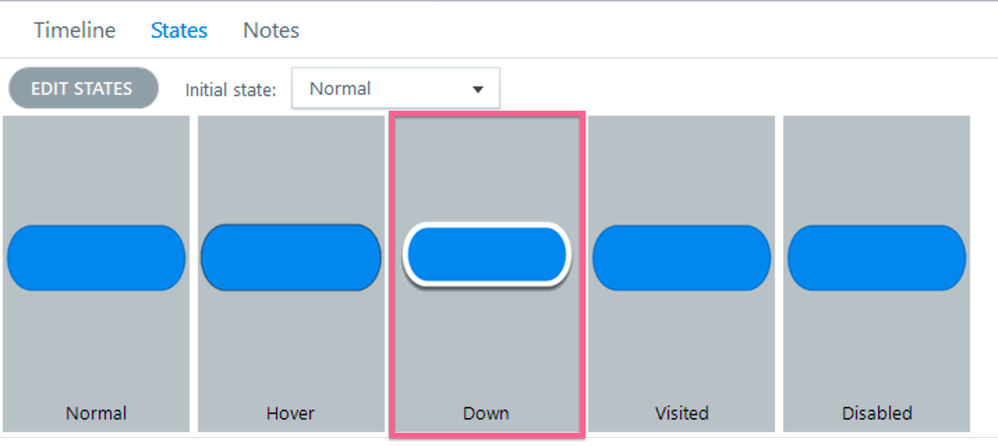Open the Initial state combo box

(x=385, y=89)
